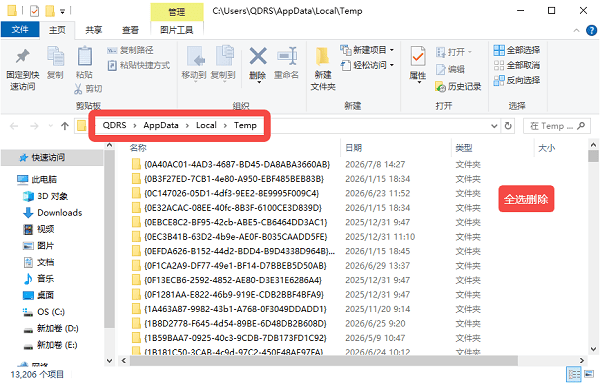
Task: Click the 属性 properties icon
Action: 417,57
